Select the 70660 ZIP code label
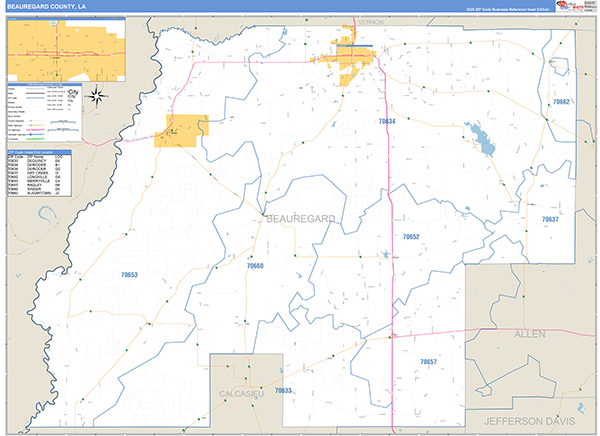This screenshot has width=600, height=436. coord(255,266)
